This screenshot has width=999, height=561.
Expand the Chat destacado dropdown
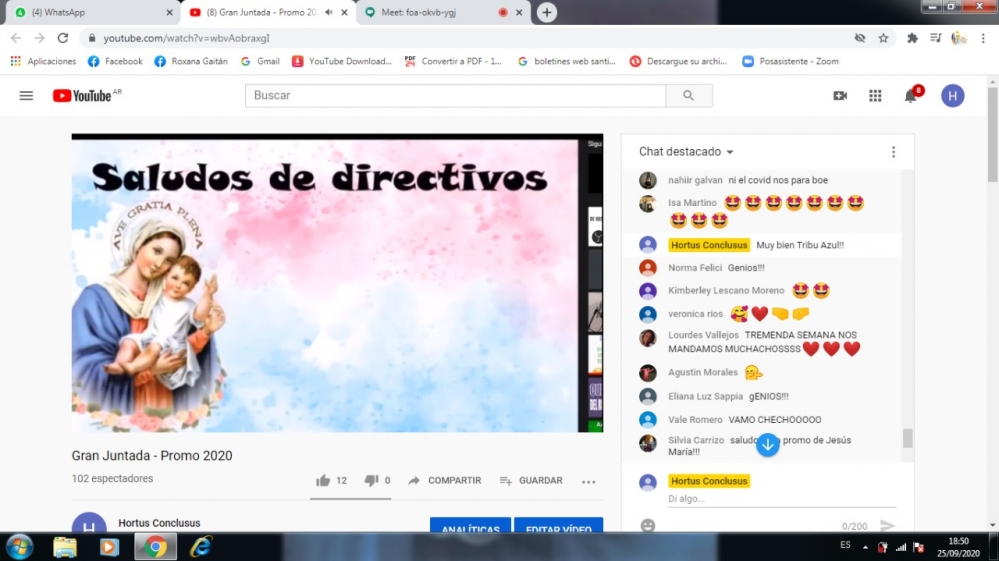click(686, 152)
